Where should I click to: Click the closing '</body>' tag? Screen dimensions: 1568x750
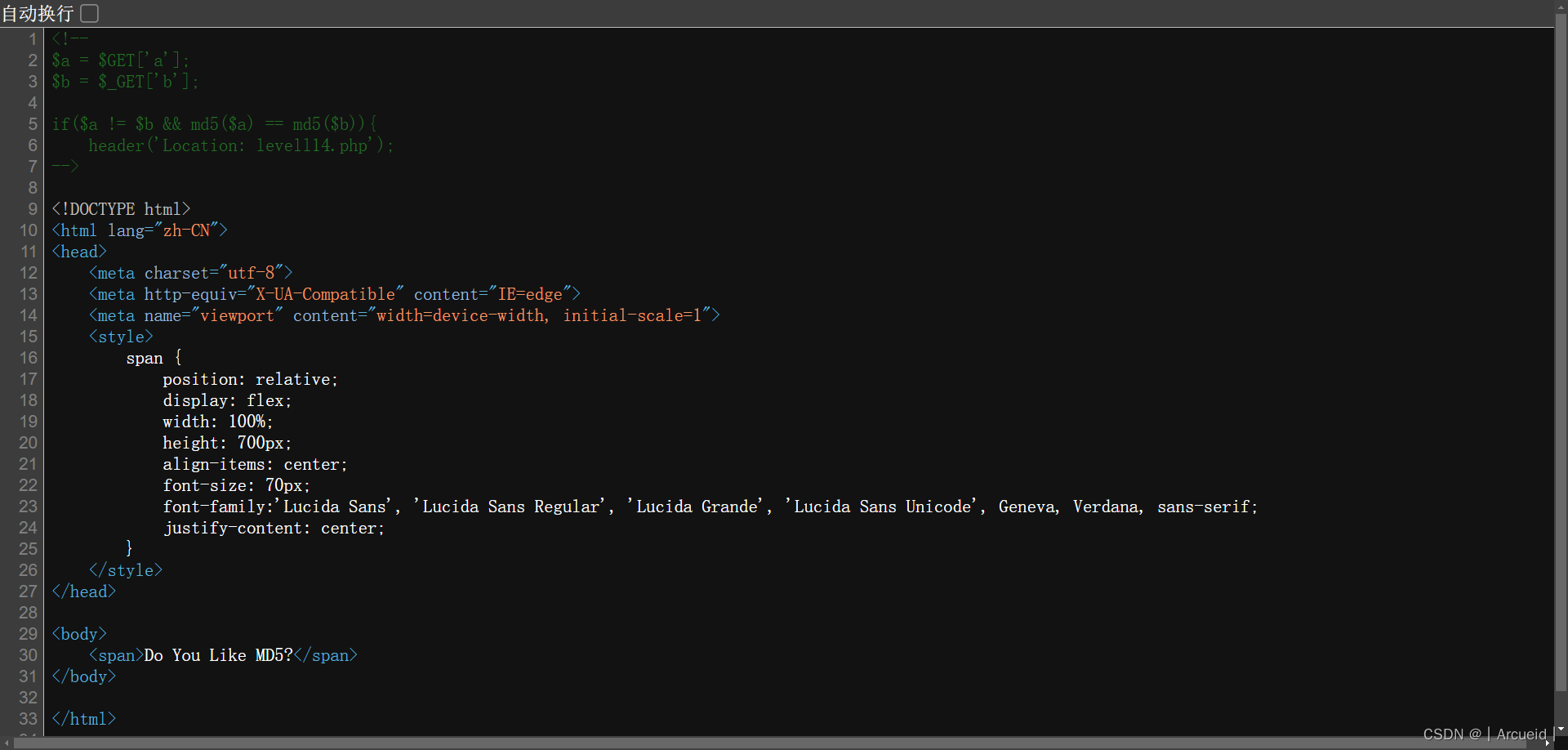[84, 676]
